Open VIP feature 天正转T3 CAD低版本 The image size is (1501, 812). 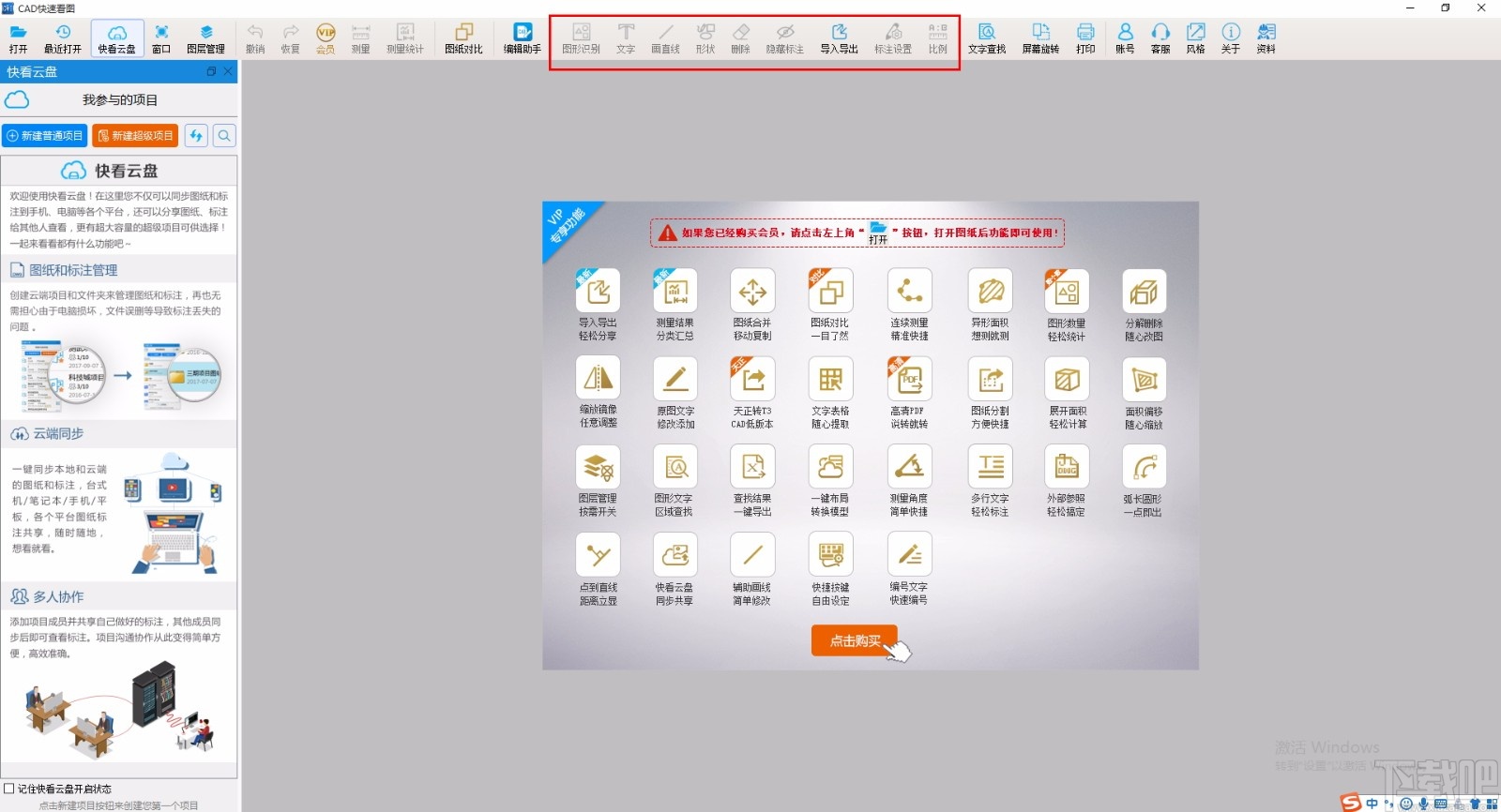tap(752, 393)
